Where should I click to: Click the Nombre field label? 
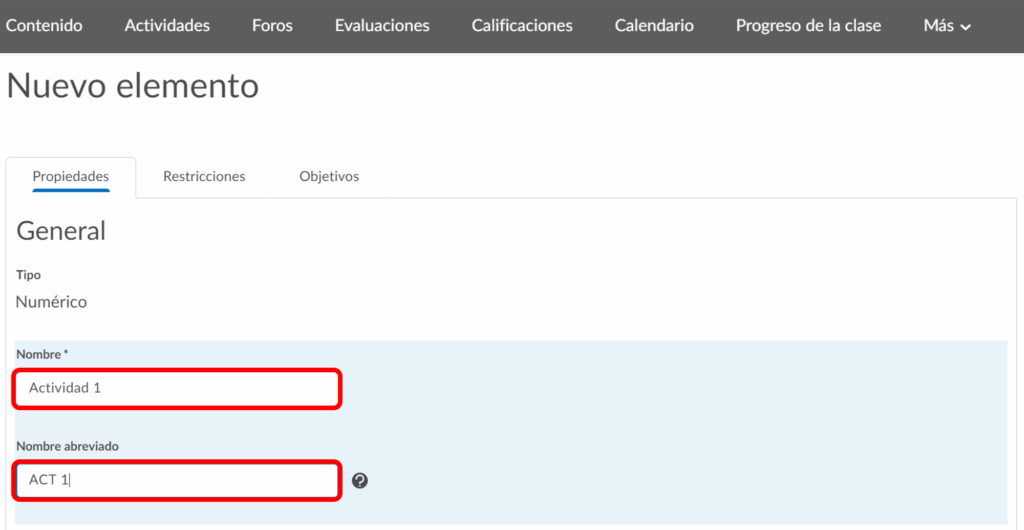[42, 354]
